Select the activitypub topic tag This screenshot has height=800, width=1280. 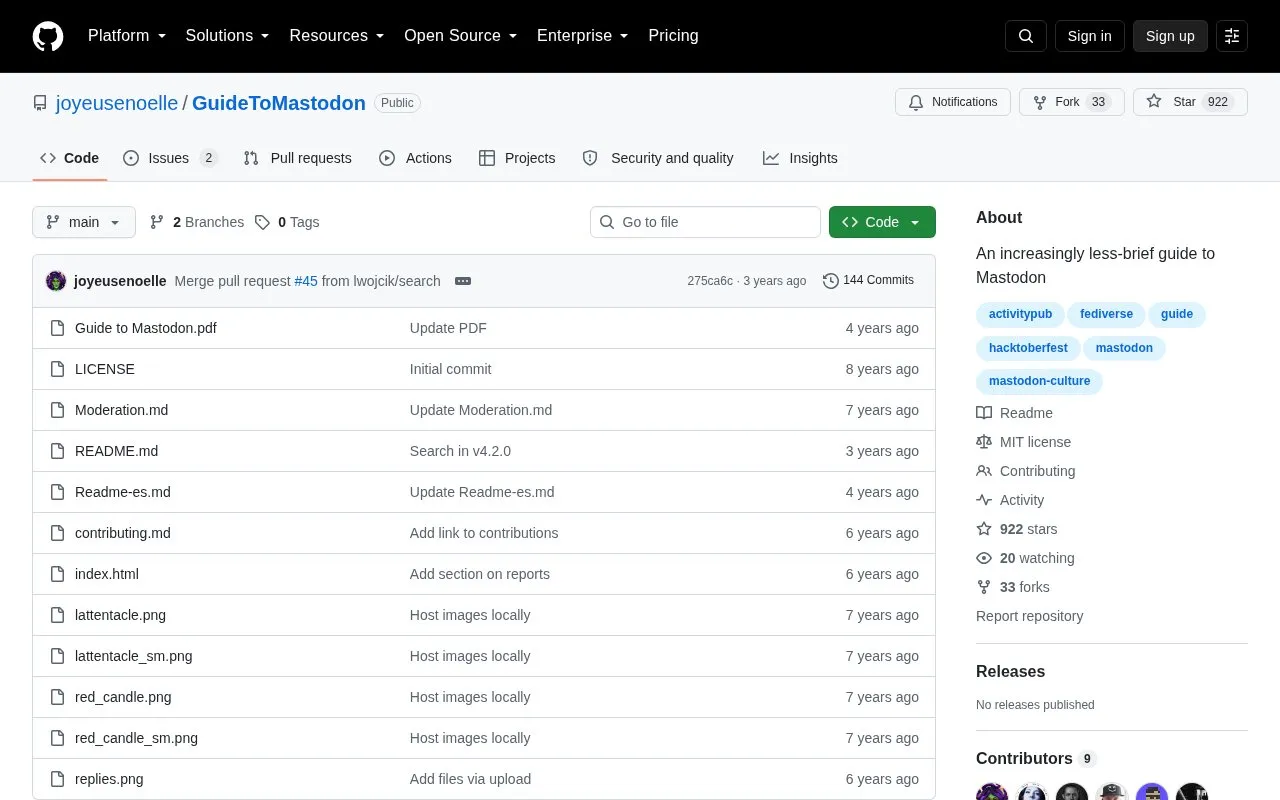coord(1020,315)
